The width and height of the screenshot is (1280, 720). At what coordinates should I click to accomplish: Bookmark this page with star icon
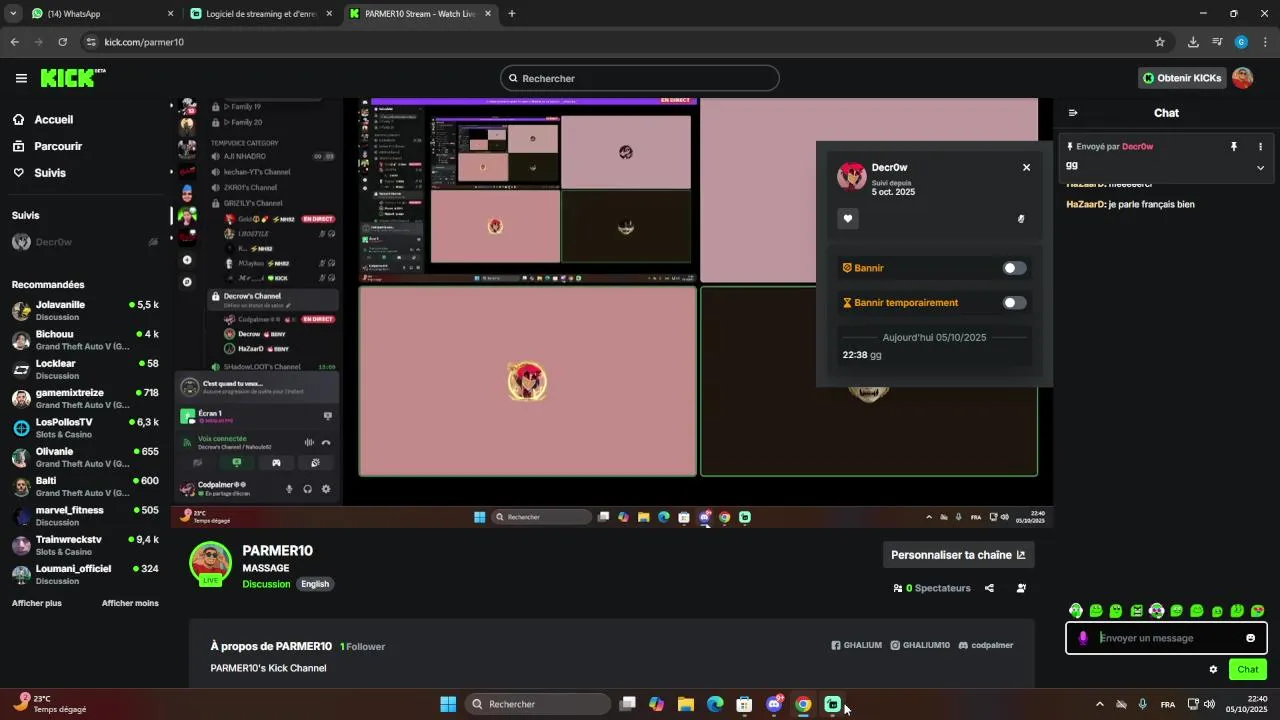coord(1160,42)
